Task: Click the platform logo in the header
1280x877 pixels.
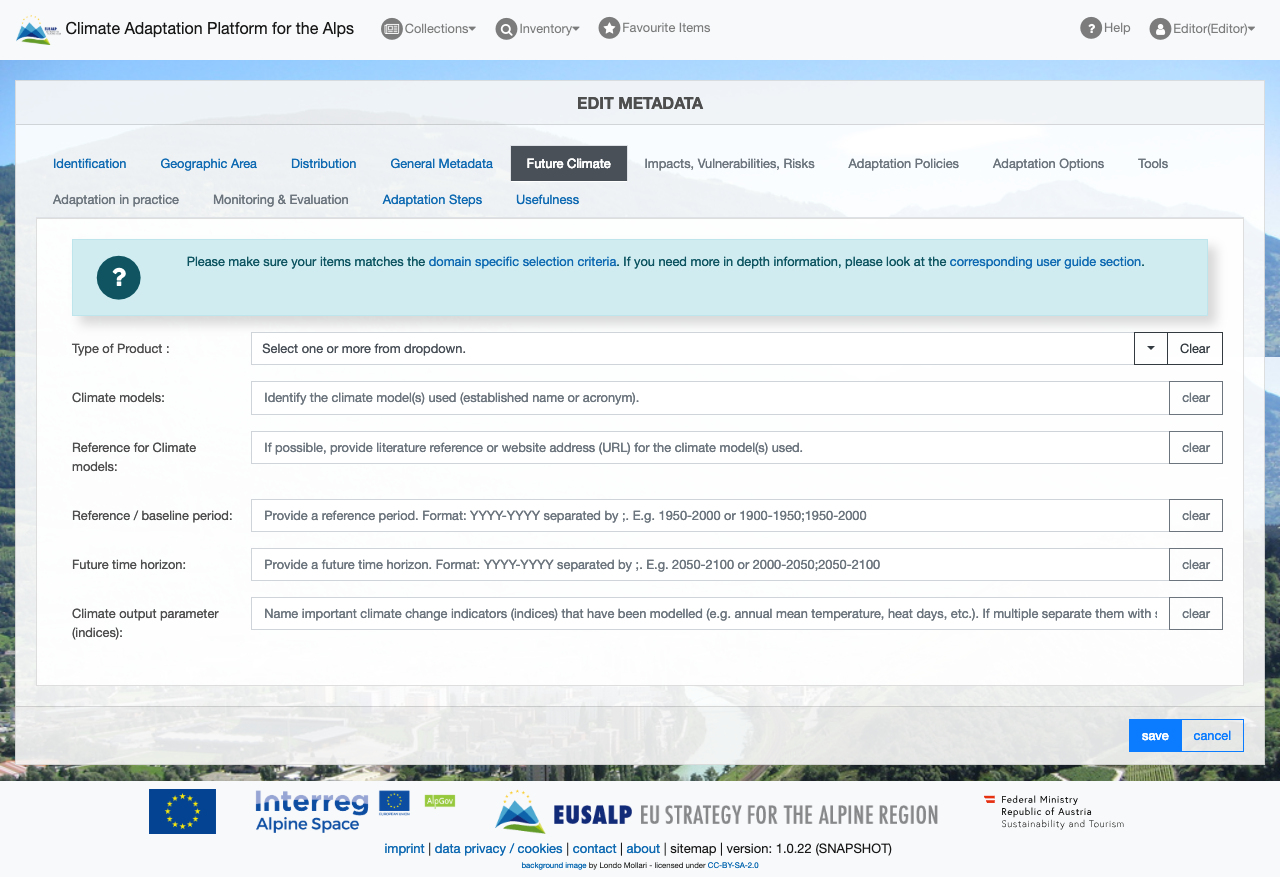Action: click(x=38, y=29)
